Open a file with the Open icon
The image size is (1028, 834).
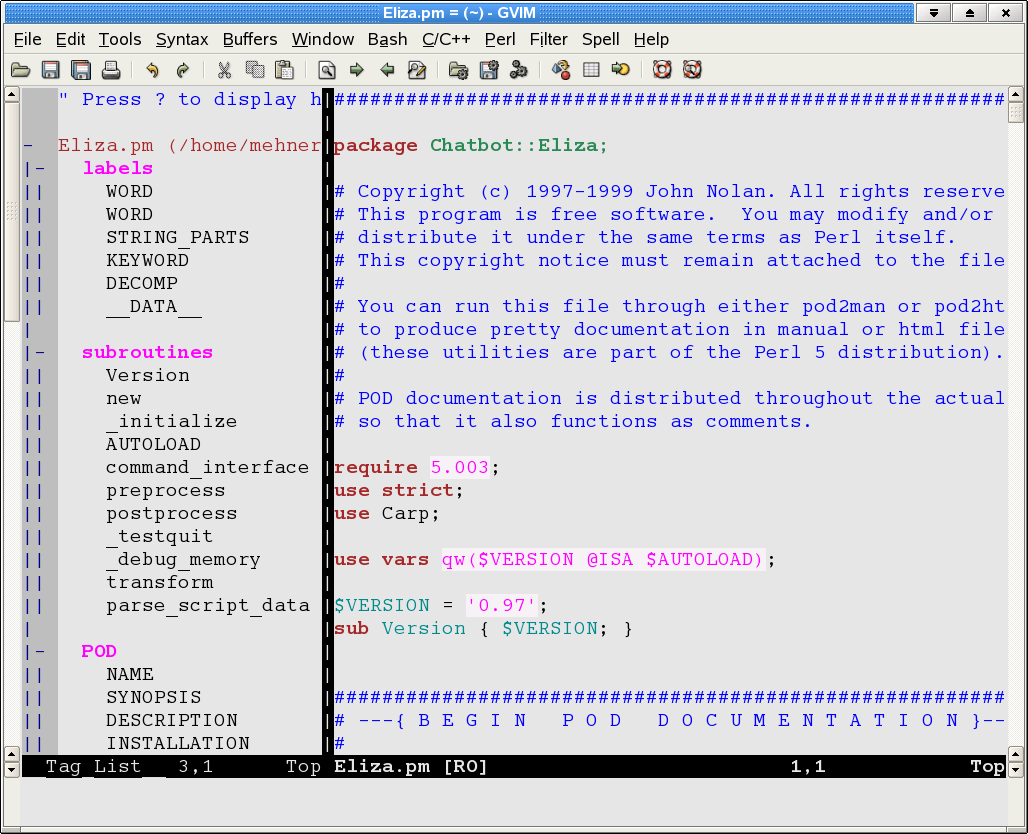tap(20, 70)
